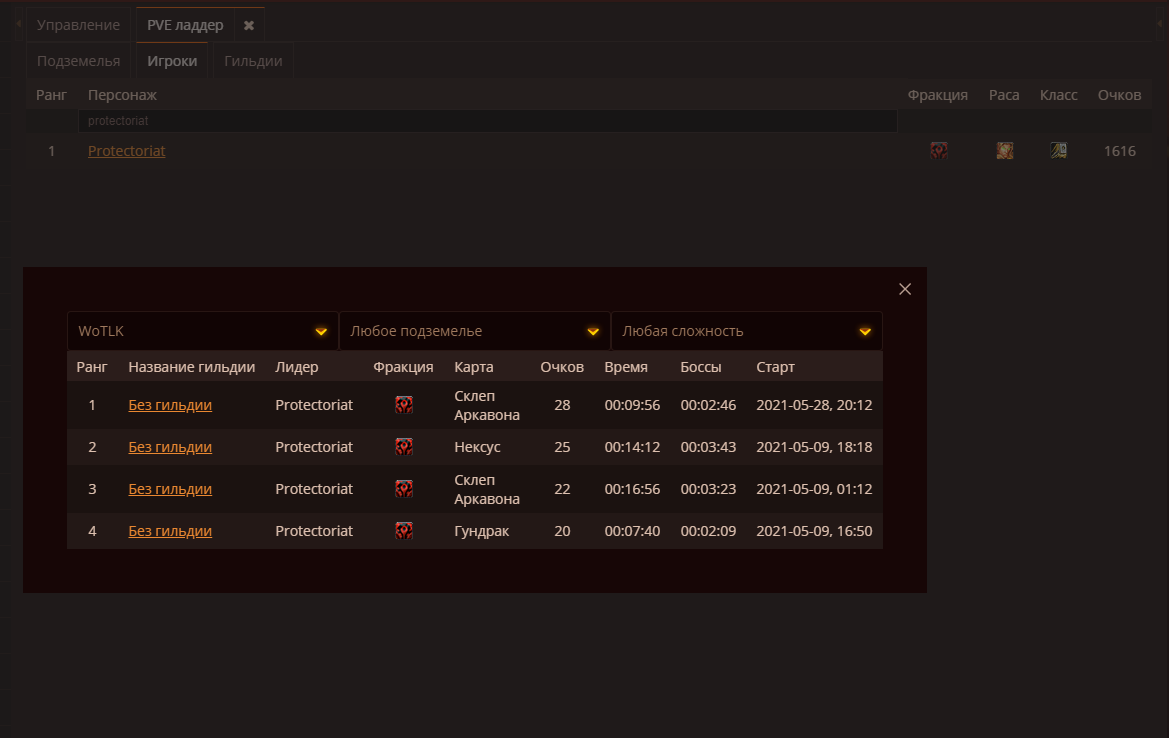Click Horde icon in the Гундрак row

[x=403, y=531]
